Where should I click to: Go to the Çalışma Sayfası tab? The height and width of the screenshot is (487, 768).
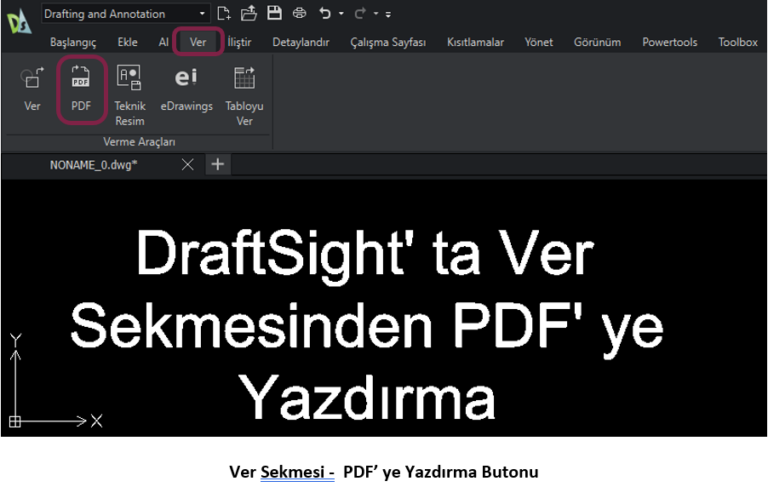point(388,42)
